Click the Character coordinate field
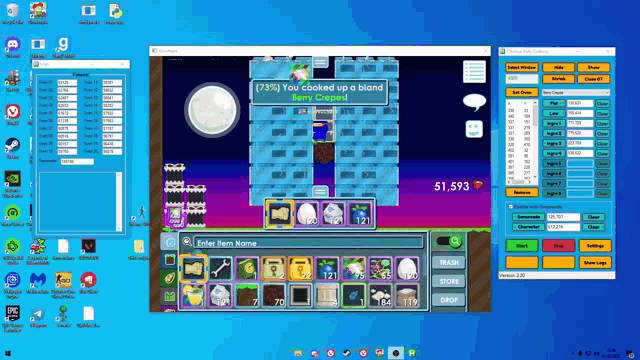 point(563,227)
